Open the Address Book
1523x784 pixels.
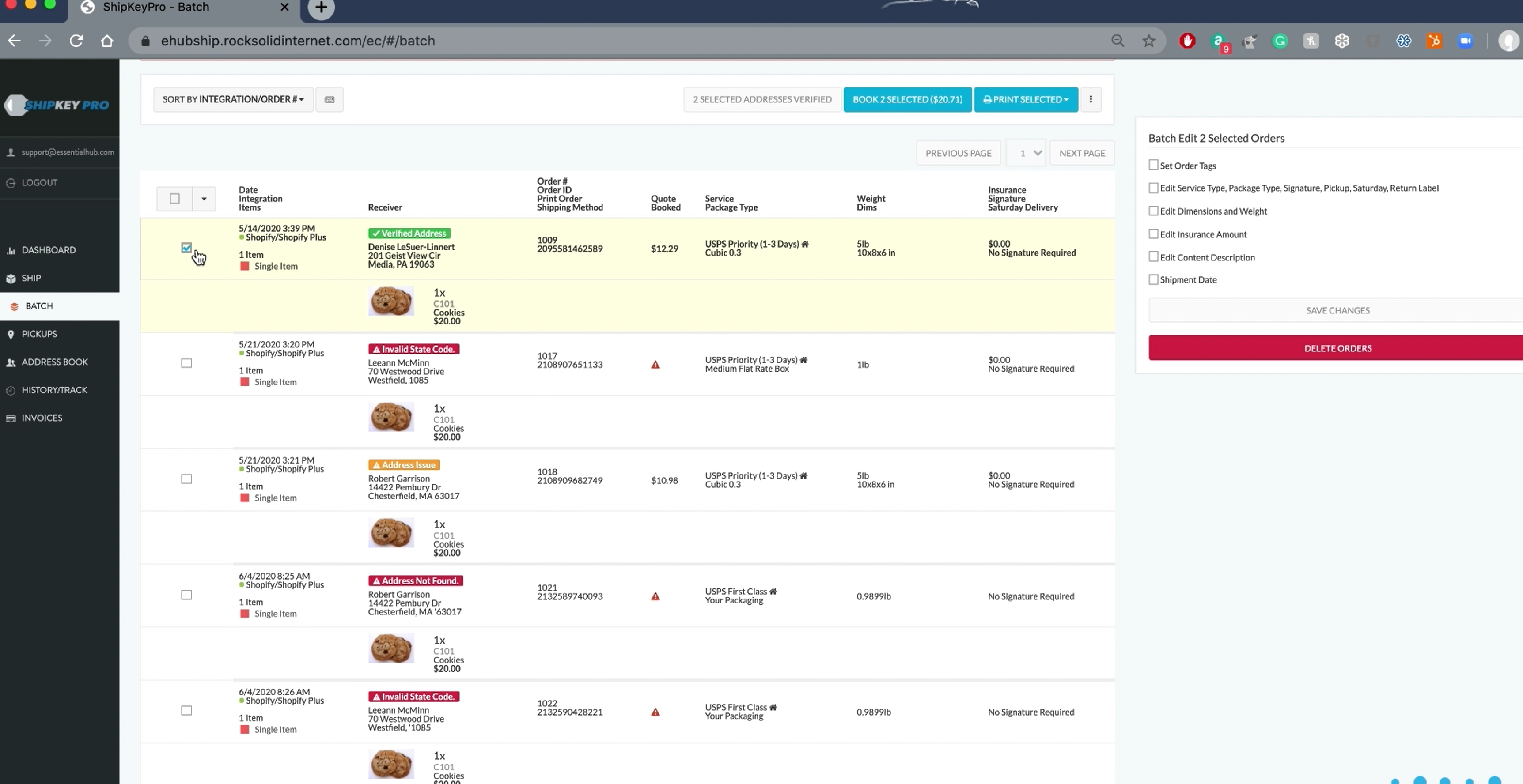coord(55,362)
